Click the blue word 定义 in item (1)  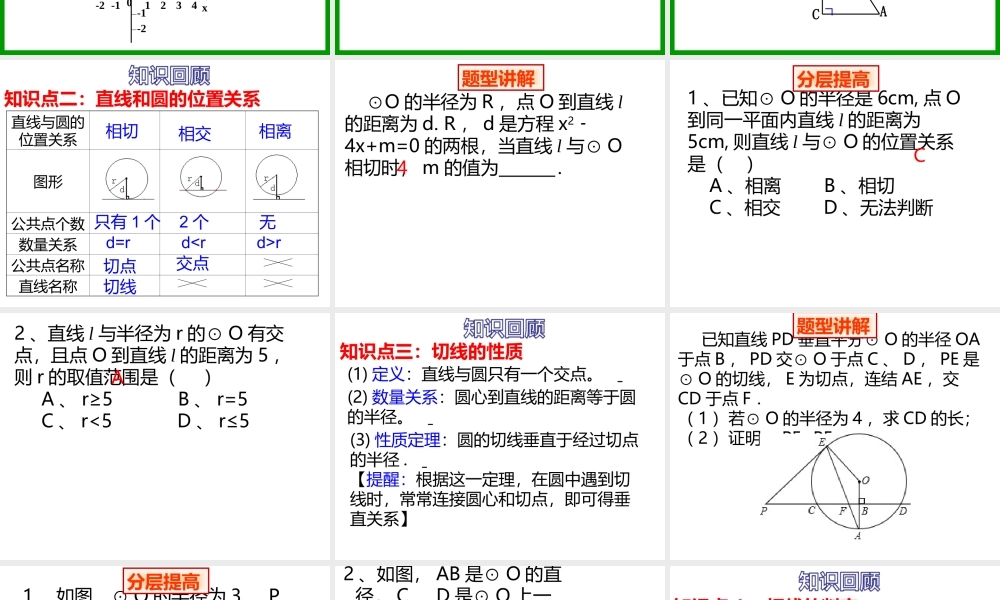click(x=388, y=374)
